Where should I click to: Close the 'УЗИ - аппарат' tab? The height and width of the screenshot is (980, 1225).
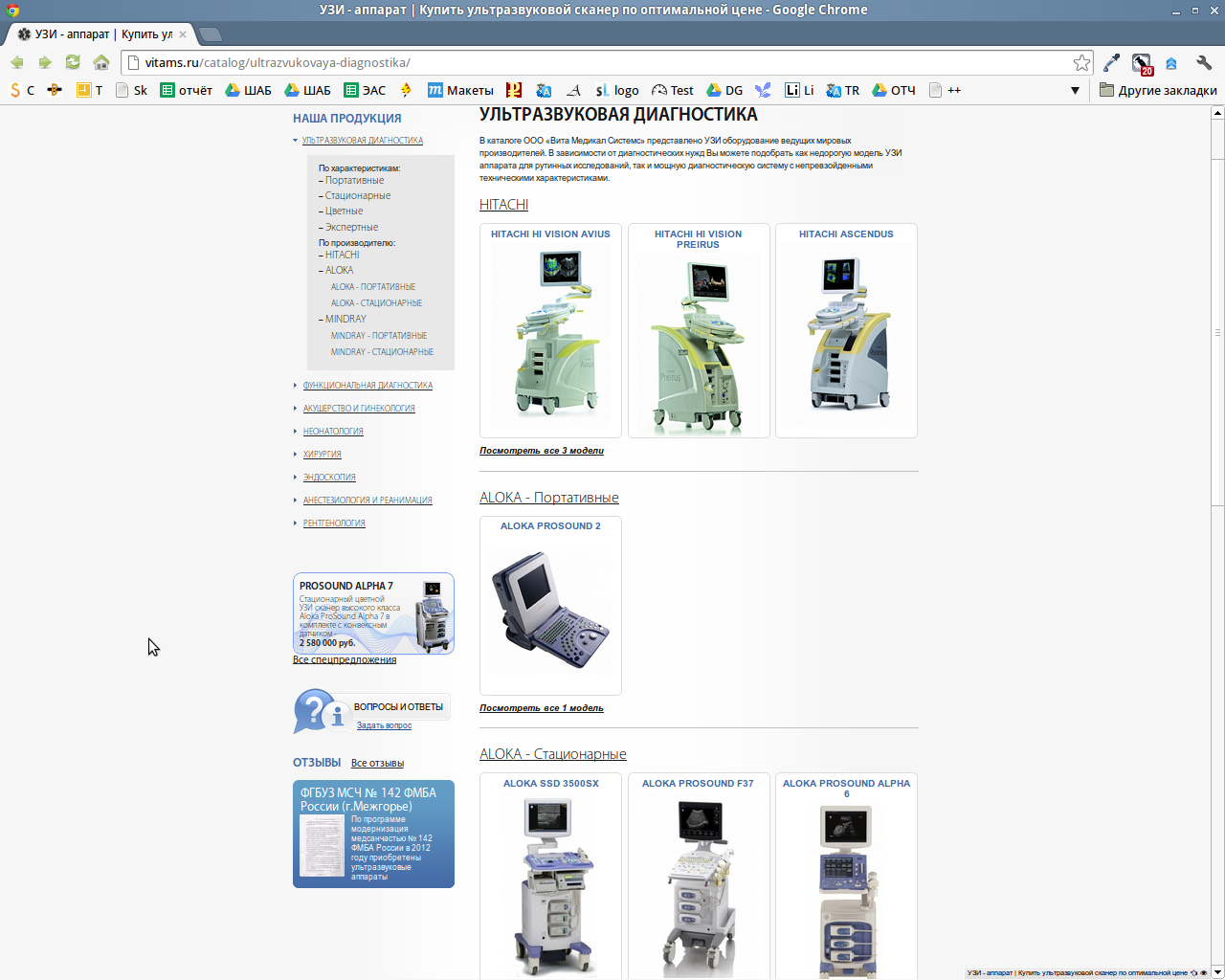pyautogui.click(x=183, y=34)
